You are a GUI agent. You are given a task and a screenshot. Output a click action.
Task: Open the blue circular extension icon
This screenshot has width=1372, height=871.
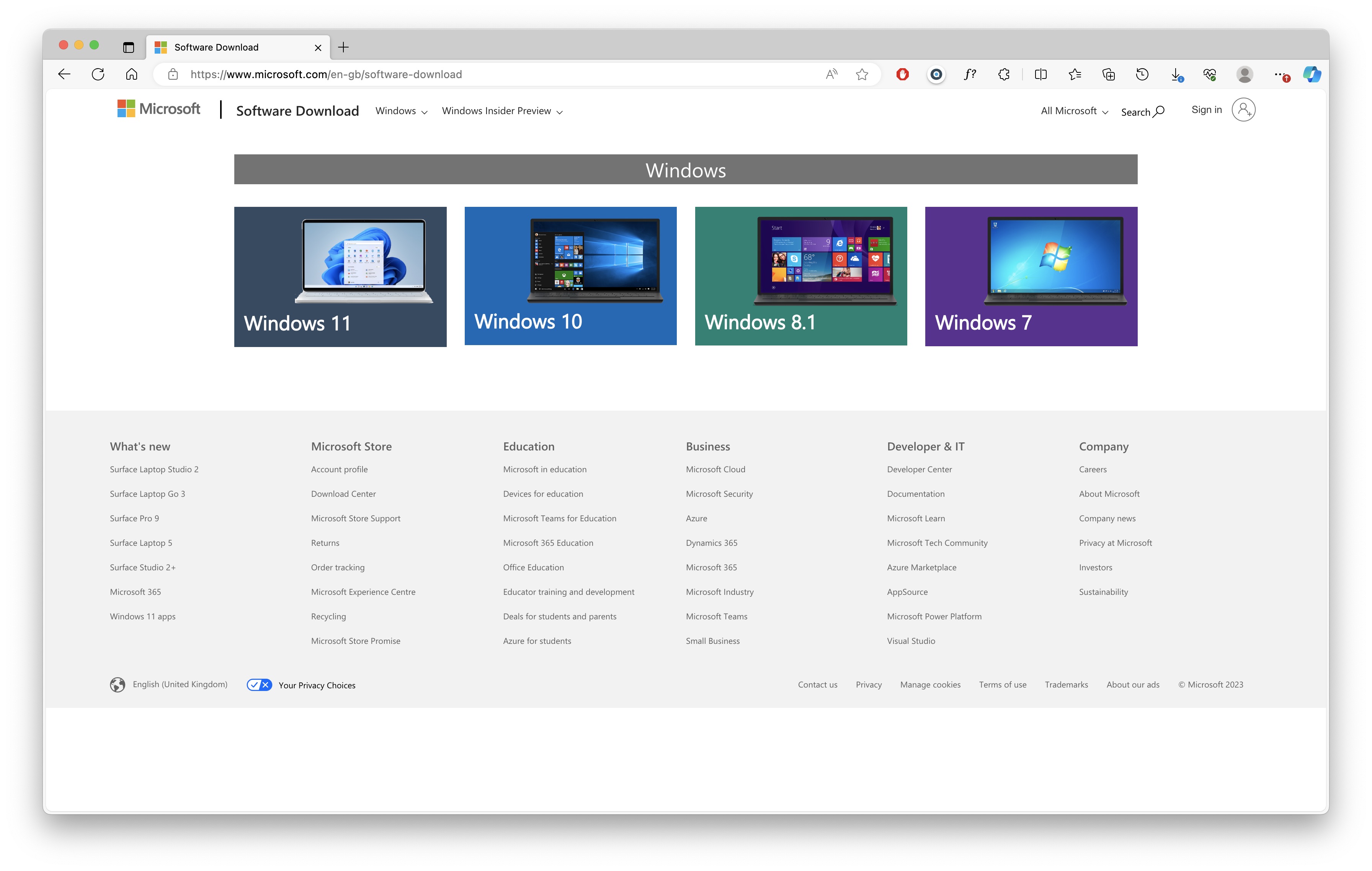pyautogui.click(x=936, y=74)
